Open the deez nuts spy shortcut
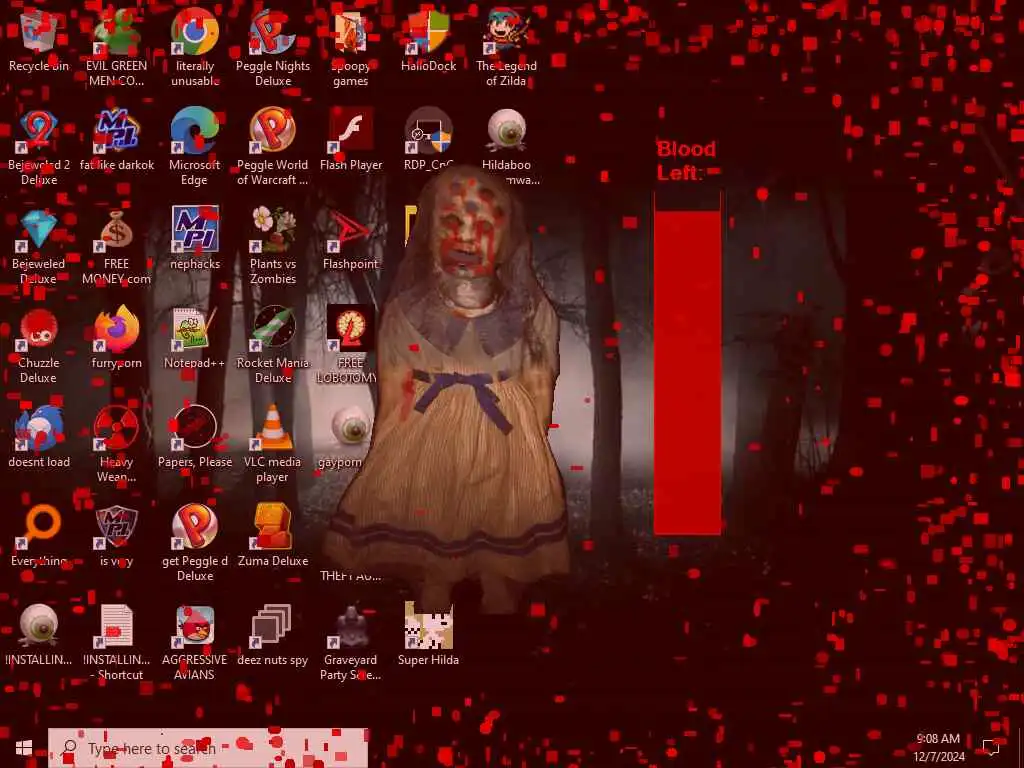Viewport: 1024px width, 768px height. 272,626
